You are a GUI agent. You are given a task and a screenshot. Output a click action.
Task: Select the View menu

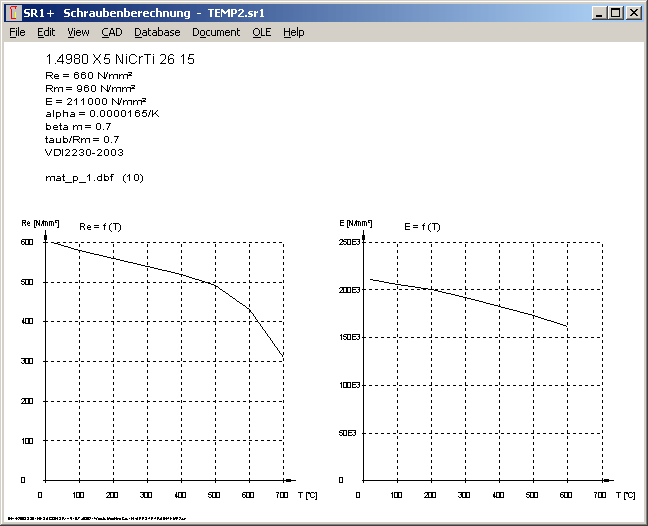78,32
